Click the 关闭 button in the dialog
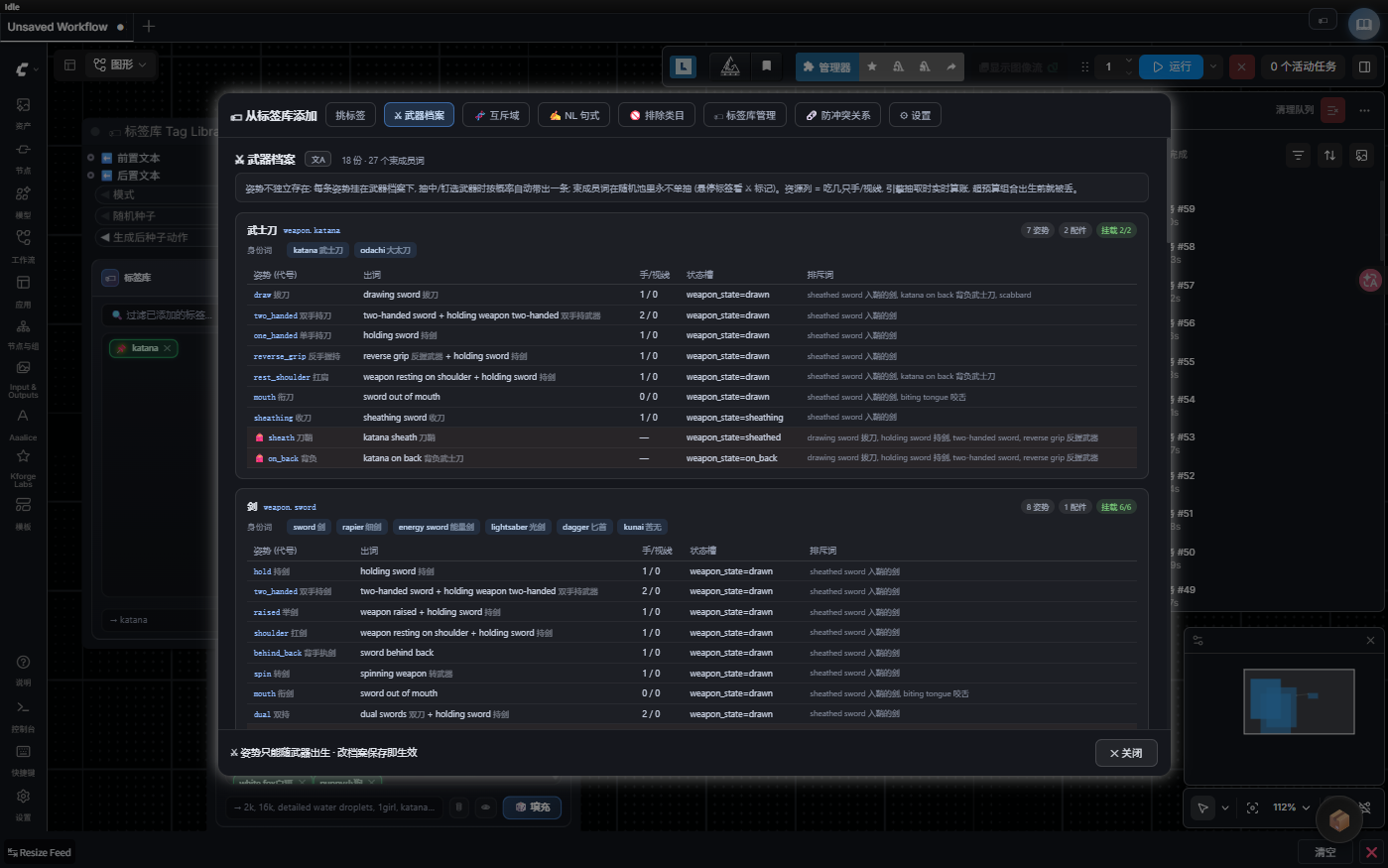The image size is (1388, 868). click(1126, 753)
